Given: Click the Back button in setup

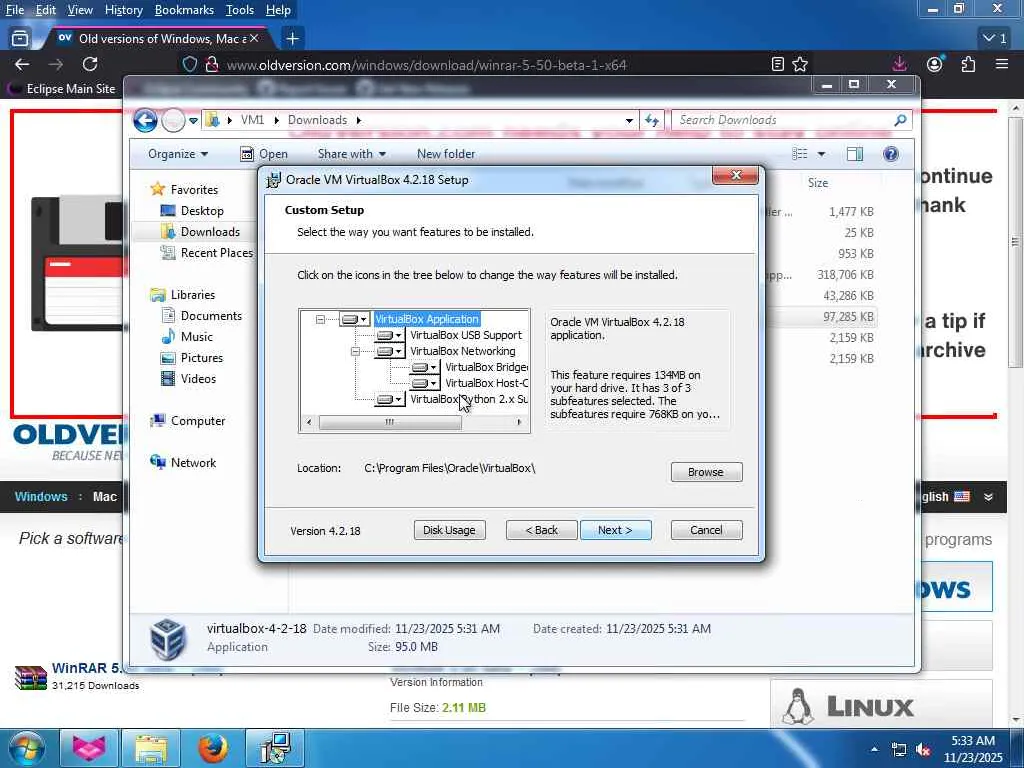Looking at the screenshot, I should pos(541,530).
